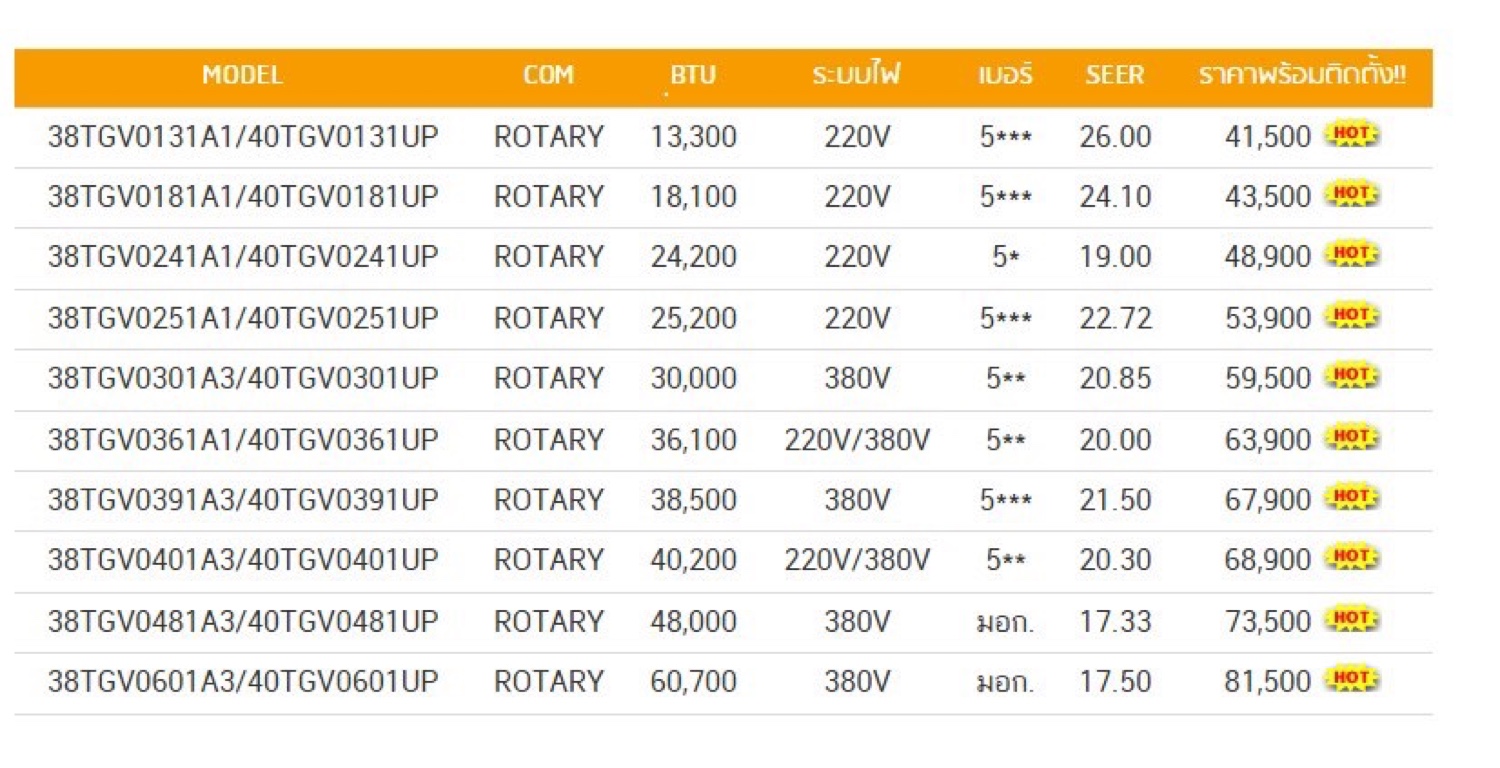This screenshot has width=1500, height=768.
Task: Click the MODEL column header
Action: coord(242,75)
